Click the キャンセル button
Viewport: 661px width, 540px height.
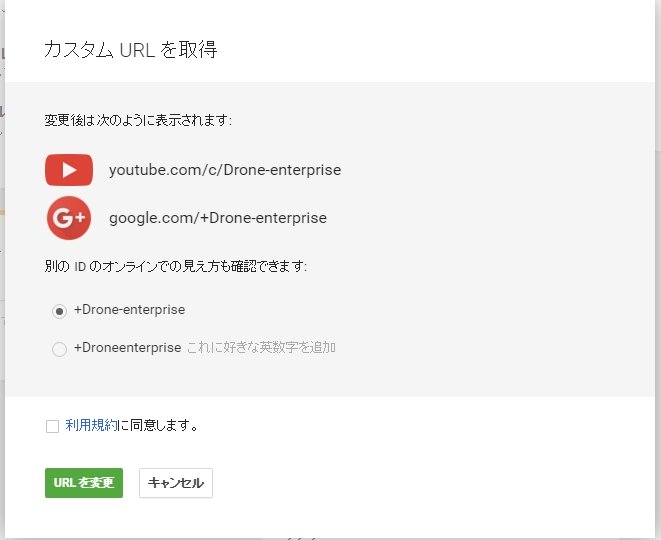coord(176,483)
